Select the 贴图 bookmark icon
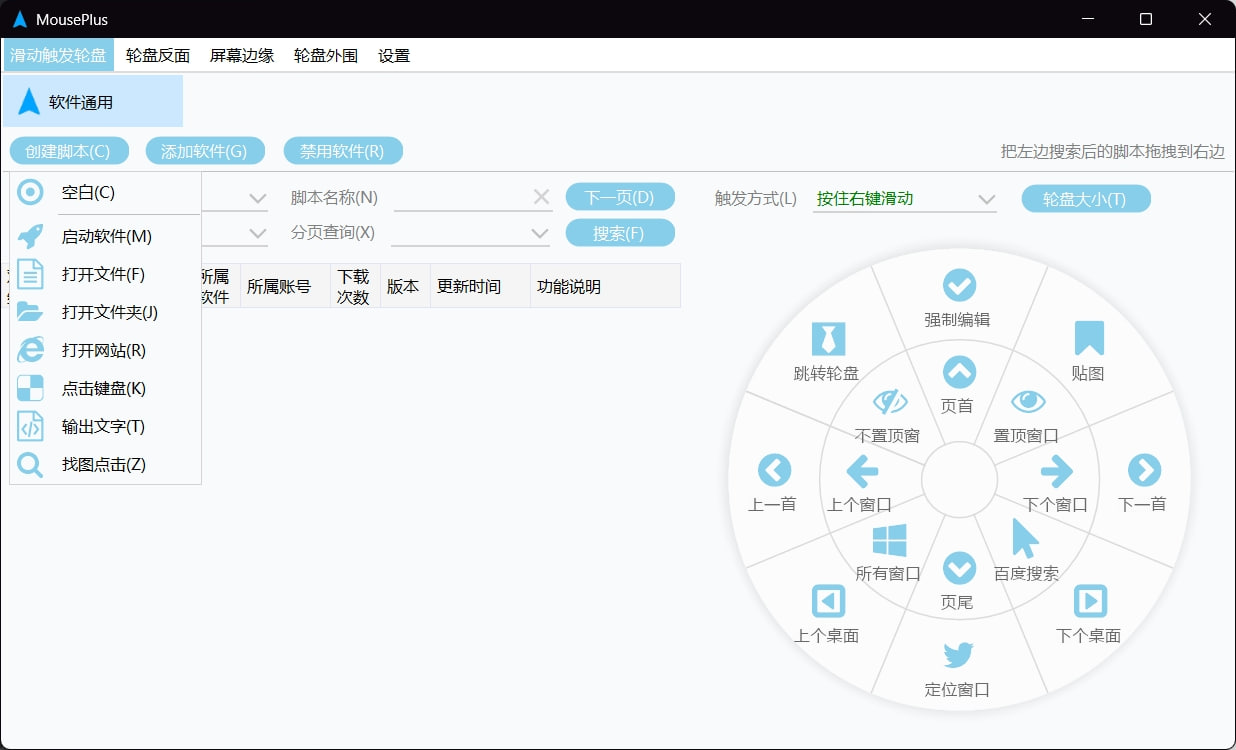The width and height of the screenshot is (1236, 750). (1088, 338)
